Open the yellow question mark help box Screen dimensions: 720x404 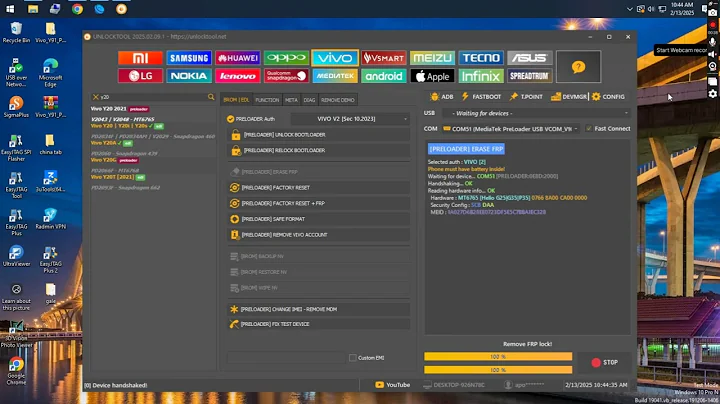coord(578,67)
